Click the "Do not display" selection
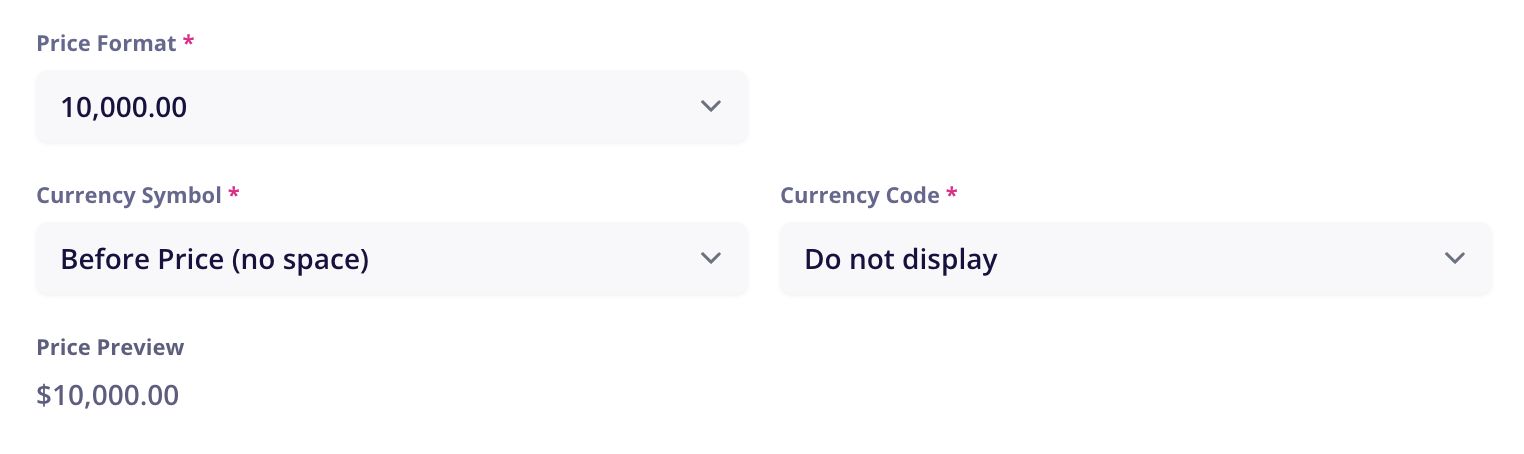 [x=901, y=259]
